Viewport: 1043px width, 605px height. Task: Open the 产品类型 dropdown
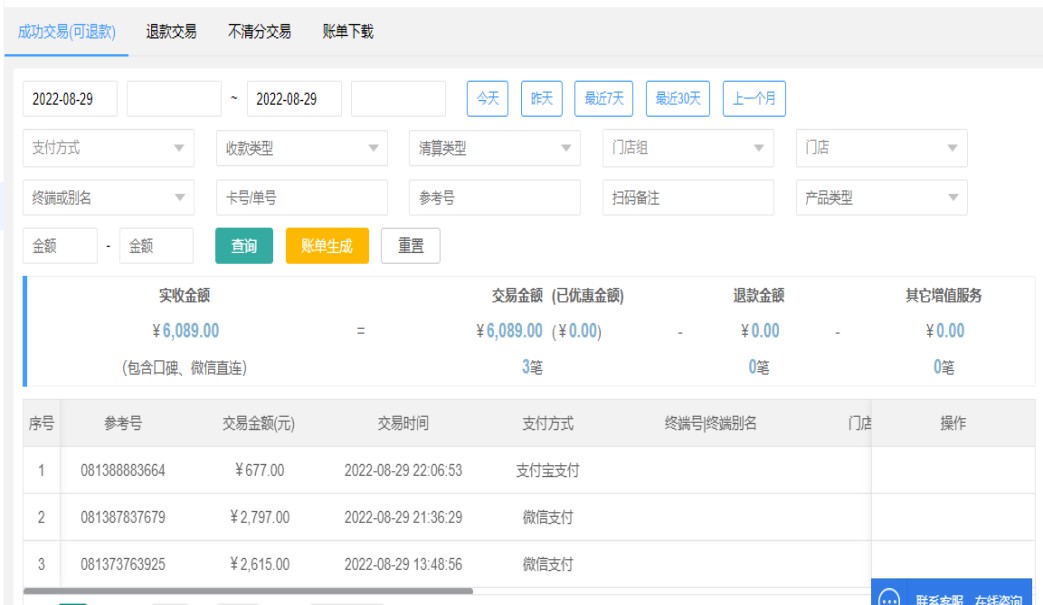point(881,198)
